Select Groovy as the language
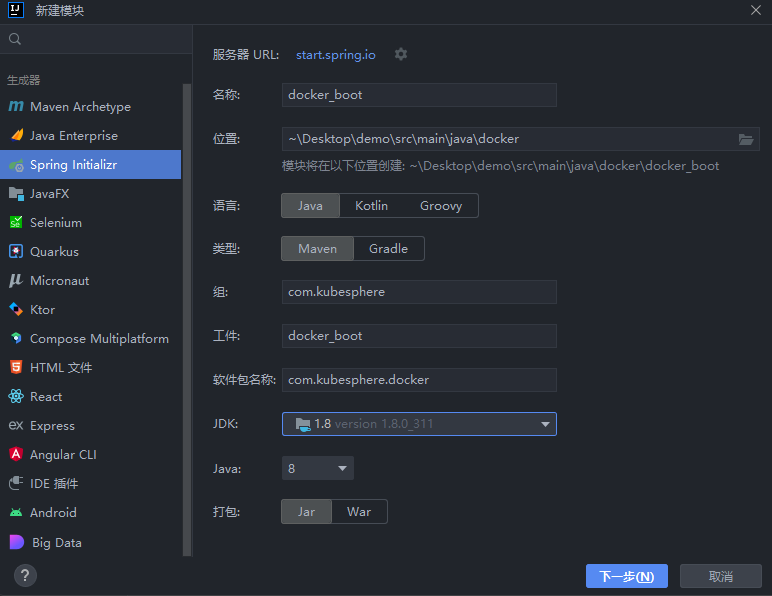 [441, 206]
